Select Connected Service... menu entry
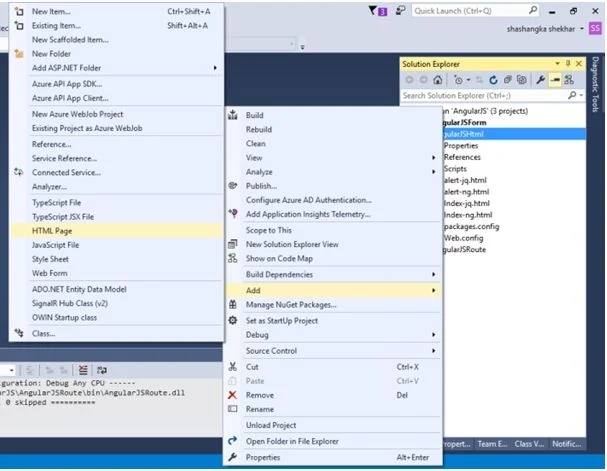Screen dimensions: 607x471 pyautogui.click(x=116, y=172)
